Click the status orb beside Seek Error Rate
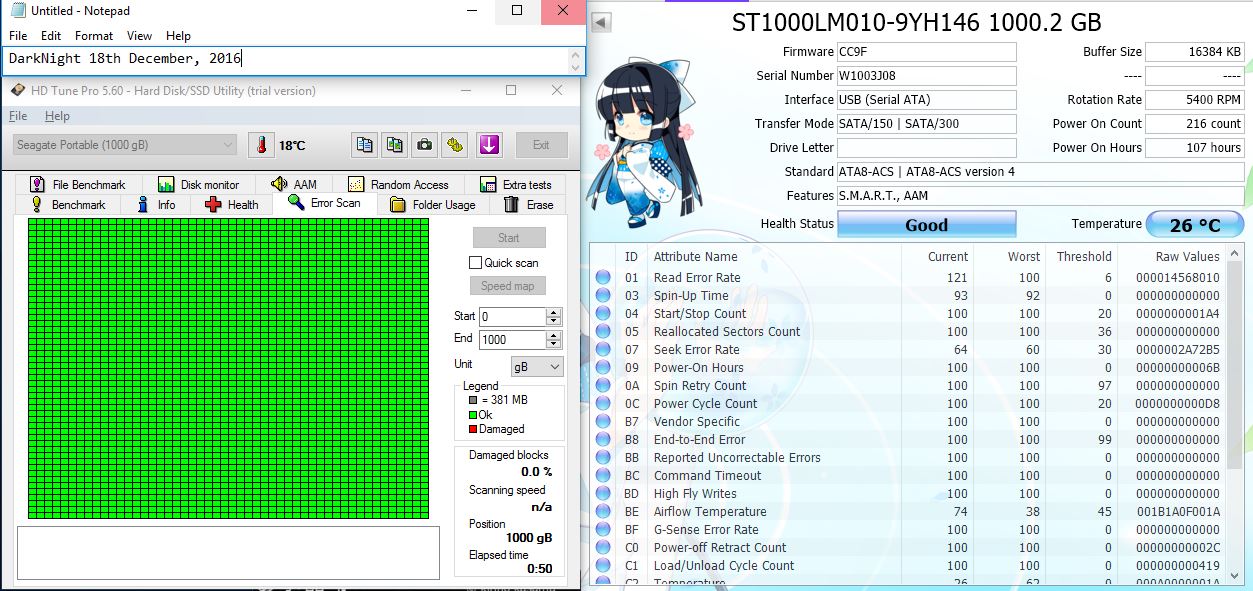This screenshot has width=1253, height=591. 603,350
